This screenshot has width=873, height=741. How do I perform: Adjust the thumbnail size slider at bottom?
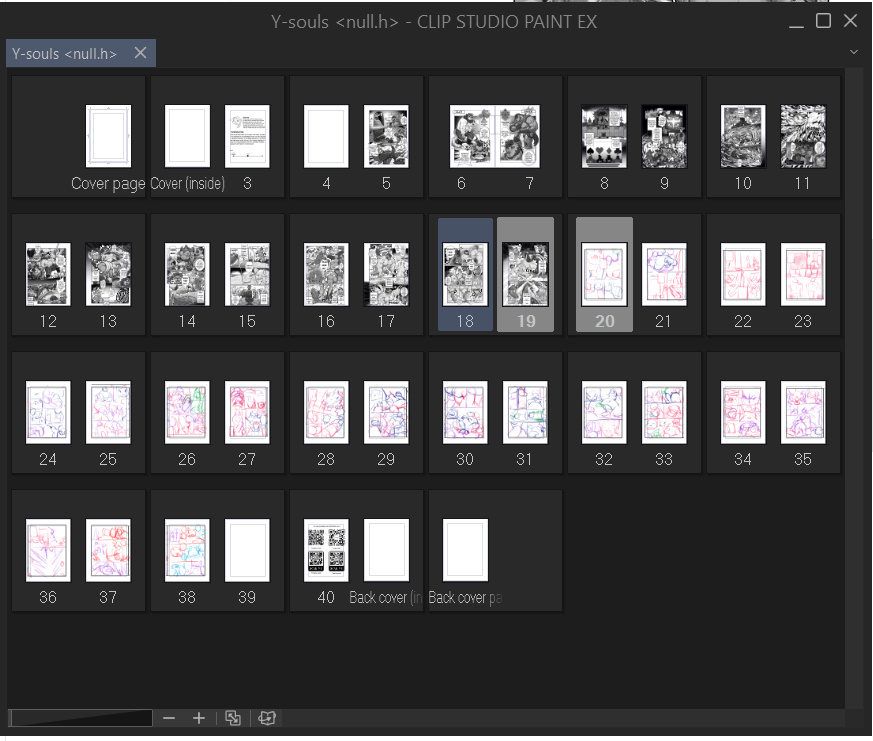81,718
